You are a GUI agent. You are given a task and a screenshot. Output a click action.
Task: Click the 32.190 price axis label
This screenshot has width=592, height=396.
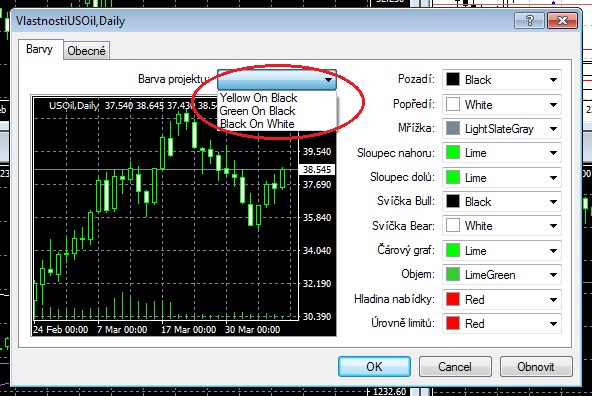317,284
